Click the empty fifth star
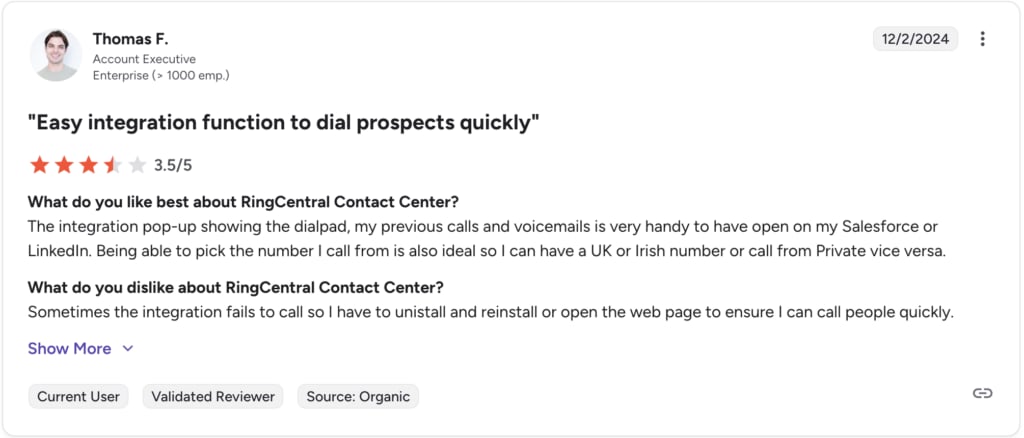 (137, 165)
